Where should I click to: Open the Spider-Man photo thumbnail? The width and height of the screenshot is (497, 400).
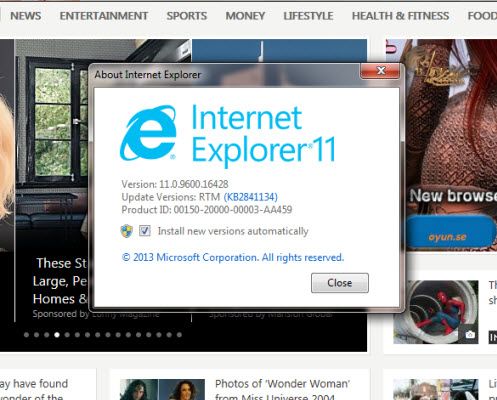436,312
